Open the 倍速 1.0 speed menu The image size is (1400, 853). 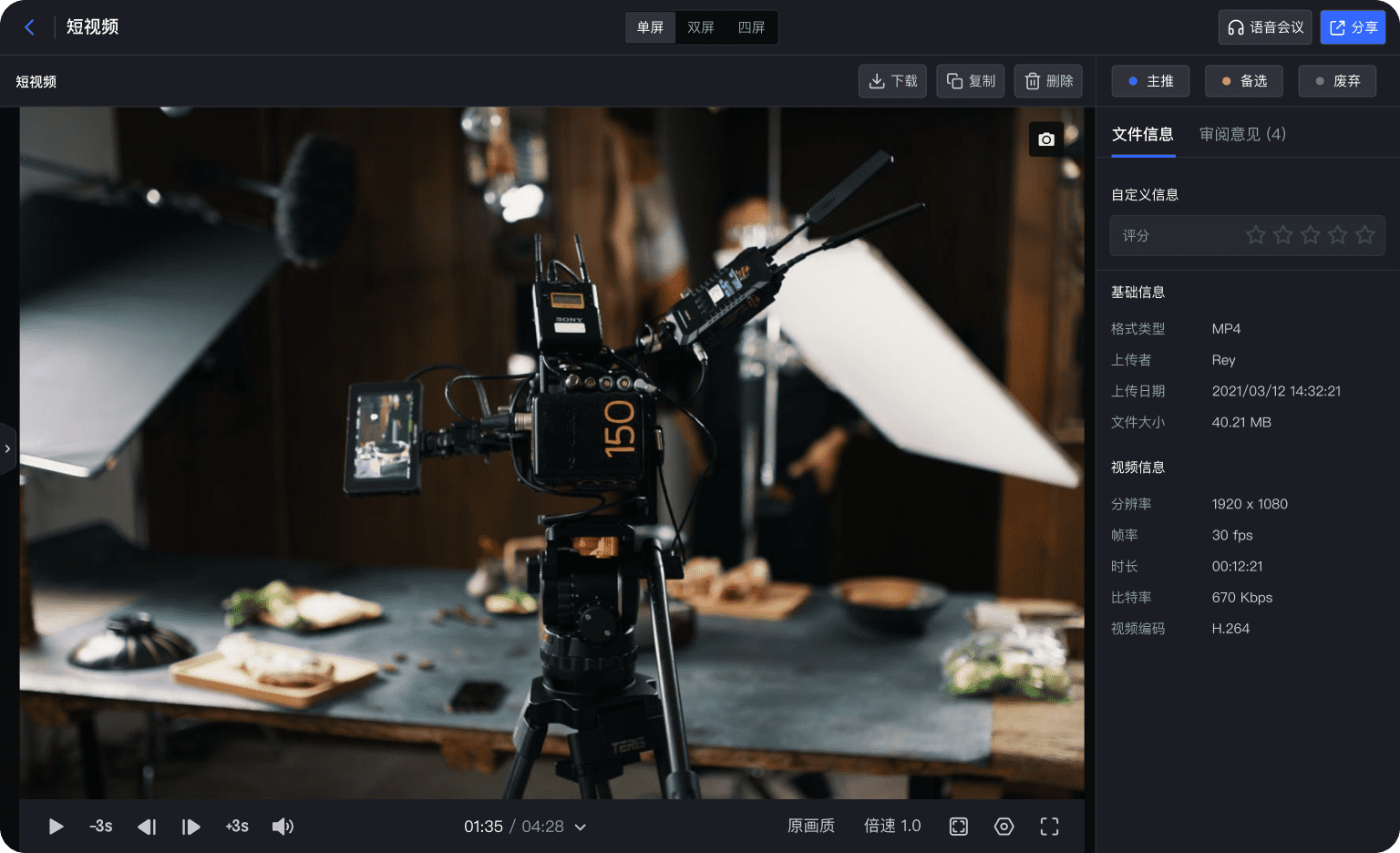(x=892, y=826)
